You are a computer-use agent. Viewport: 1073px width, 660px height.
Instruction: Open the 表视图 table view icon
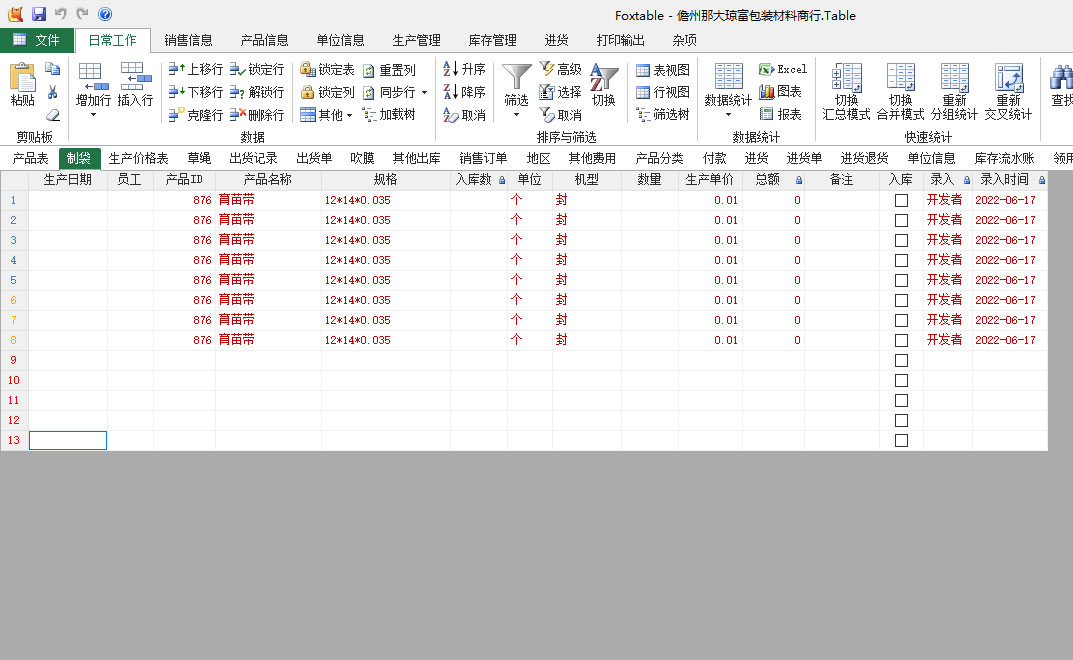(x=643, y=70)
